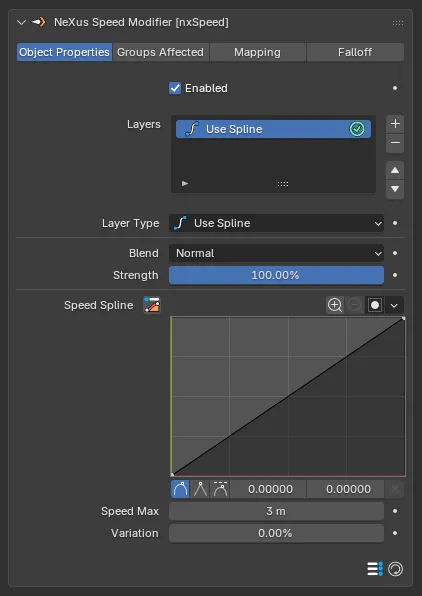Switch to the Object Properties tab

(x=64, y=52)
